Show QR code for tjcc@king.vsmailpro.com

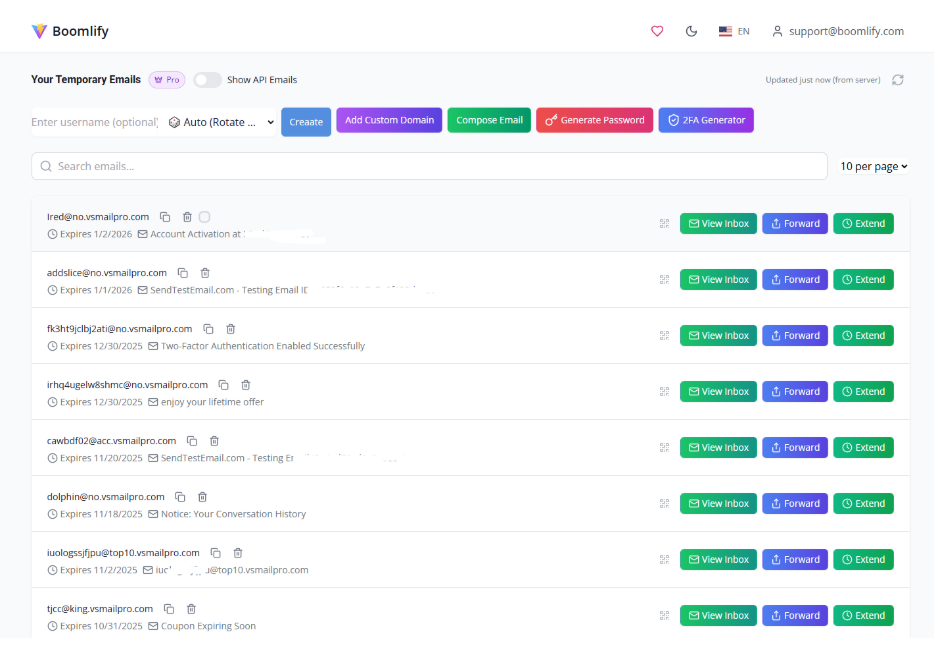coord(664,616)
